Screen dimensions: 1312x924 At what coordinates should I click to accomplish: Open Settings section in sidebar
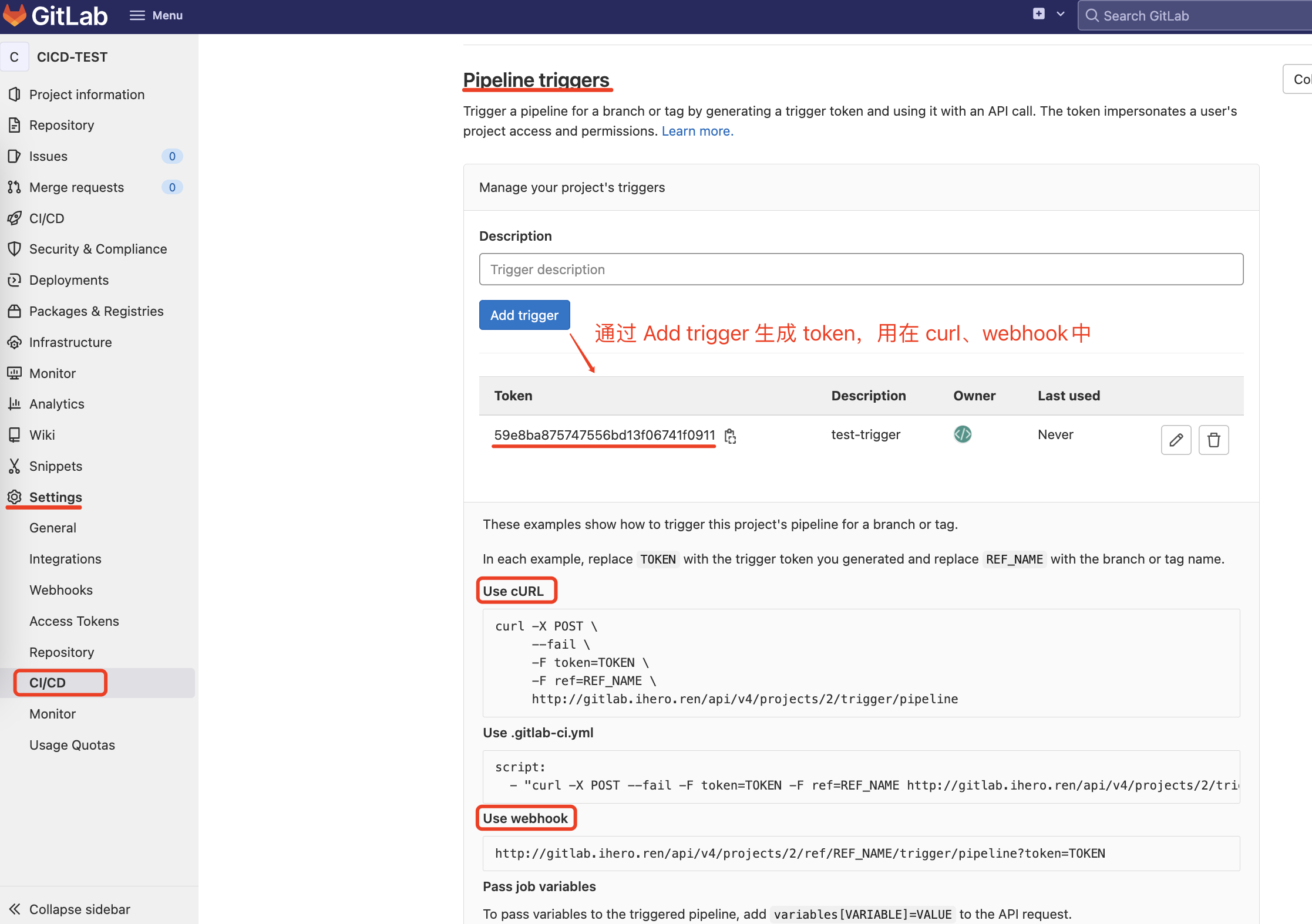(x=55, y=497)
